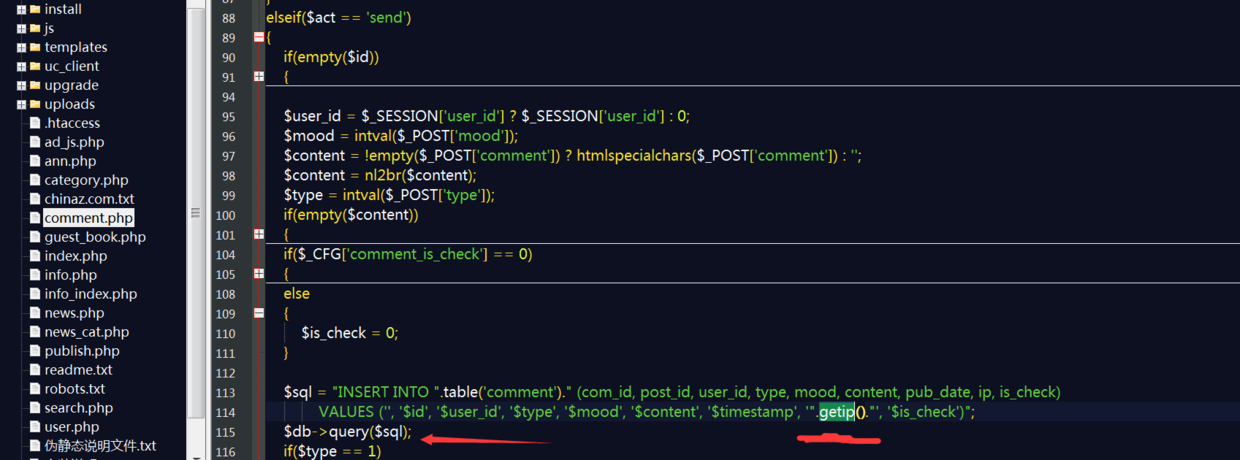This screenshot has width=1240, height=460.
Task: Select search.php in the file tree
Action: pos(78,408)
